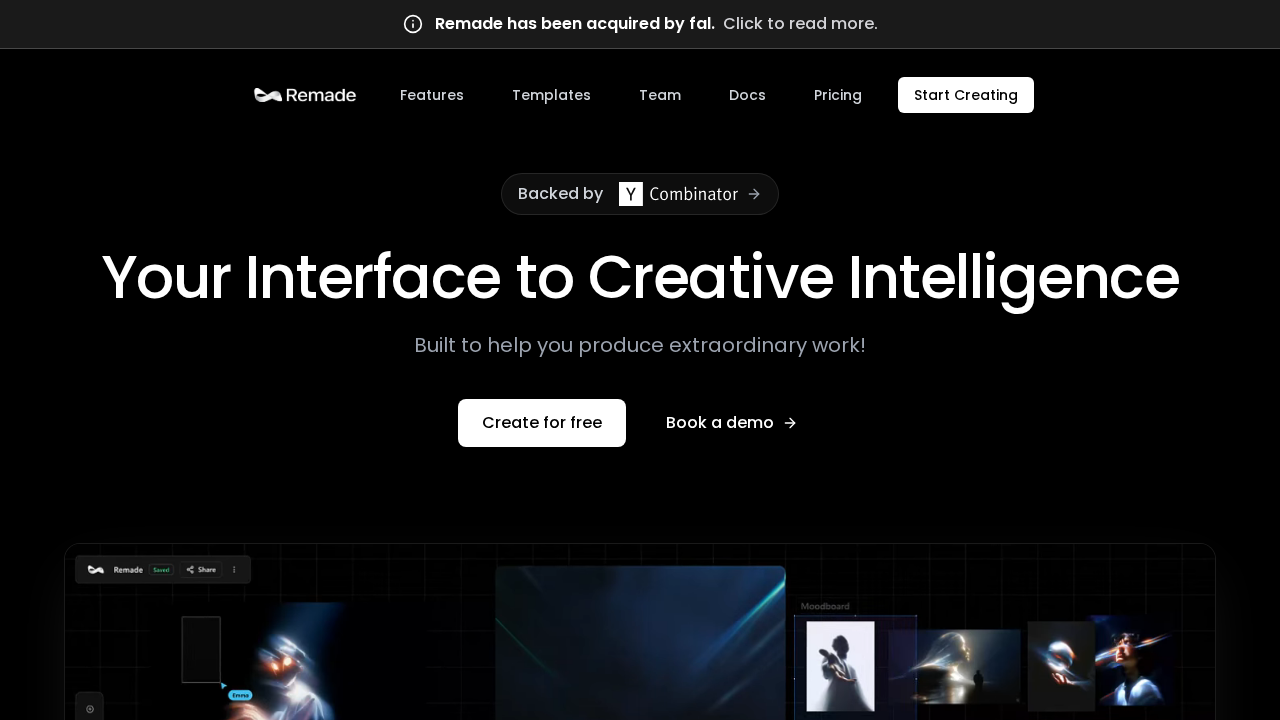Open the three-dot overflow menu in the editor toolbar
This screenshot has width=1280, height=720.
[234, 569]
